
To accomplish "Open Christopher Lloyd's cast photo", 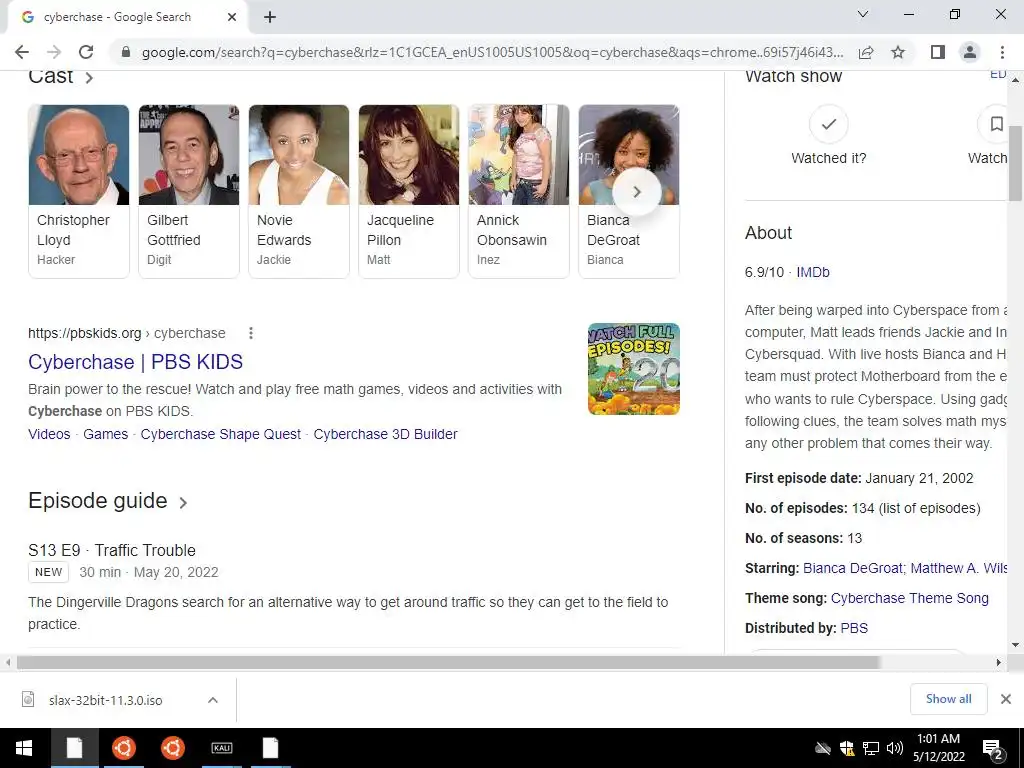I will tap(79, 155).
